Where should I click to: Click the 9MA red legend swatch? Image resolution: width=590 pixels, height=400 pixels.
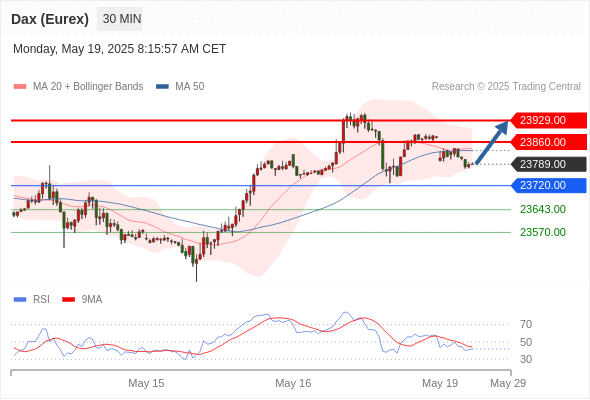pyautogui.click(x=68, y=300)
